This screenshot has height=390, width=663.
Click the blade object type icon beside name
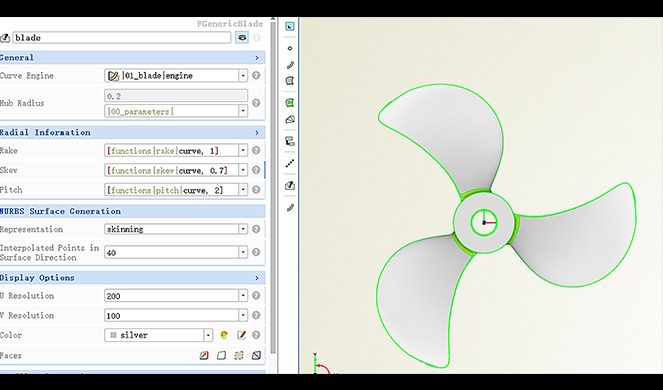point(5,38)
